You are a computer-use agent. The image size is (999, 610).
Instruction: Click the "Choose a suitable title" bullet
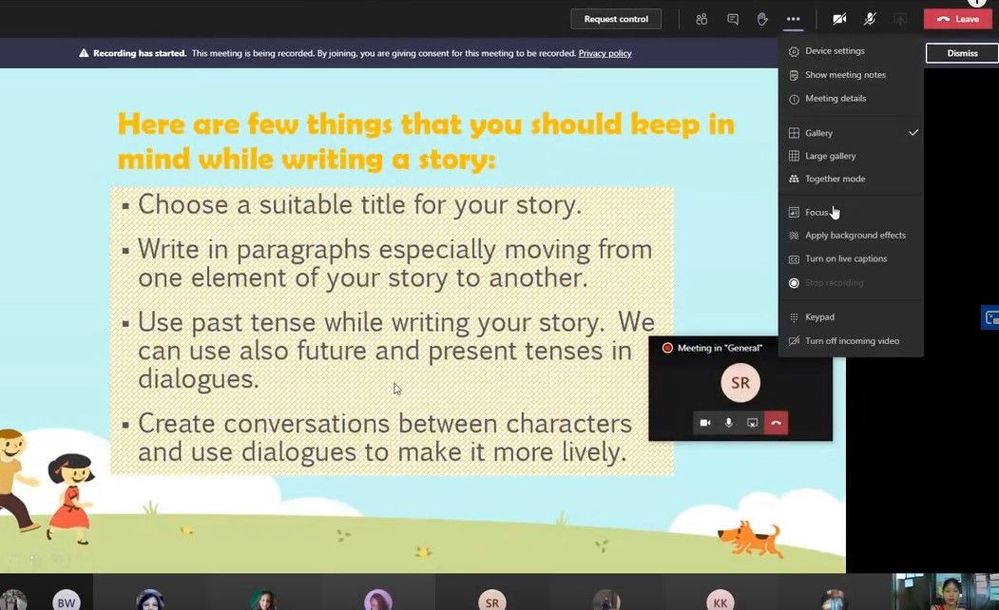(359, 205)
